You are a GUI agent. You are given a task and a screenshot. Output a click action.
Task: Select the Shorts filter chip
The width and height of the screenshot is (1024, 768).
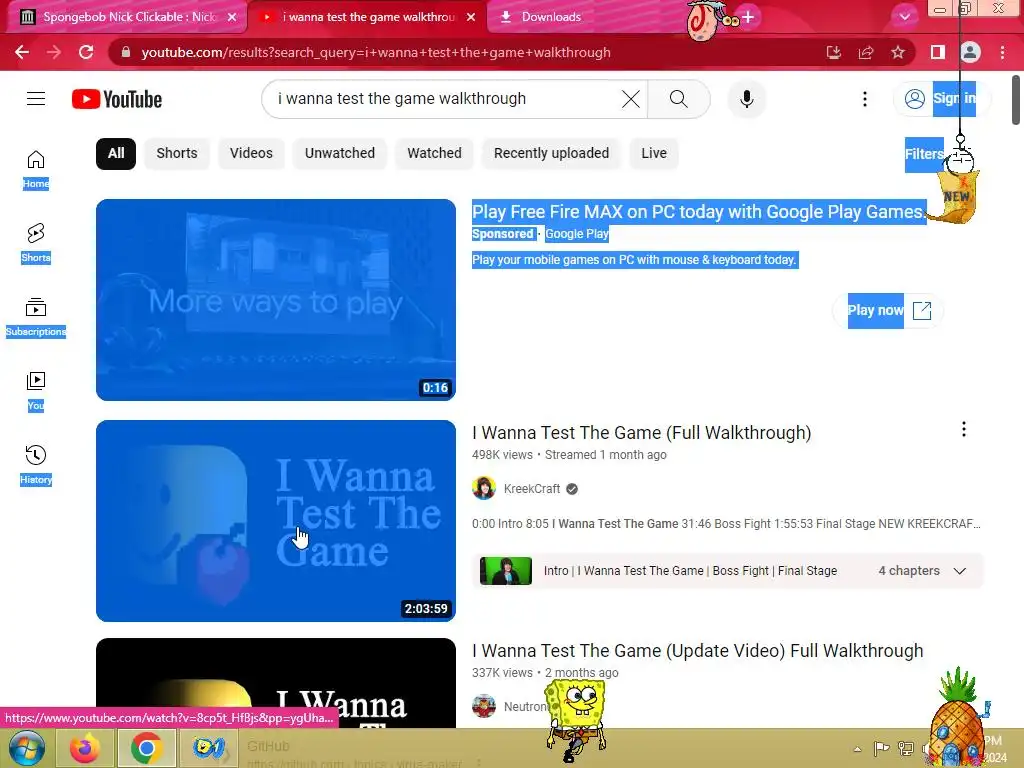177,153
